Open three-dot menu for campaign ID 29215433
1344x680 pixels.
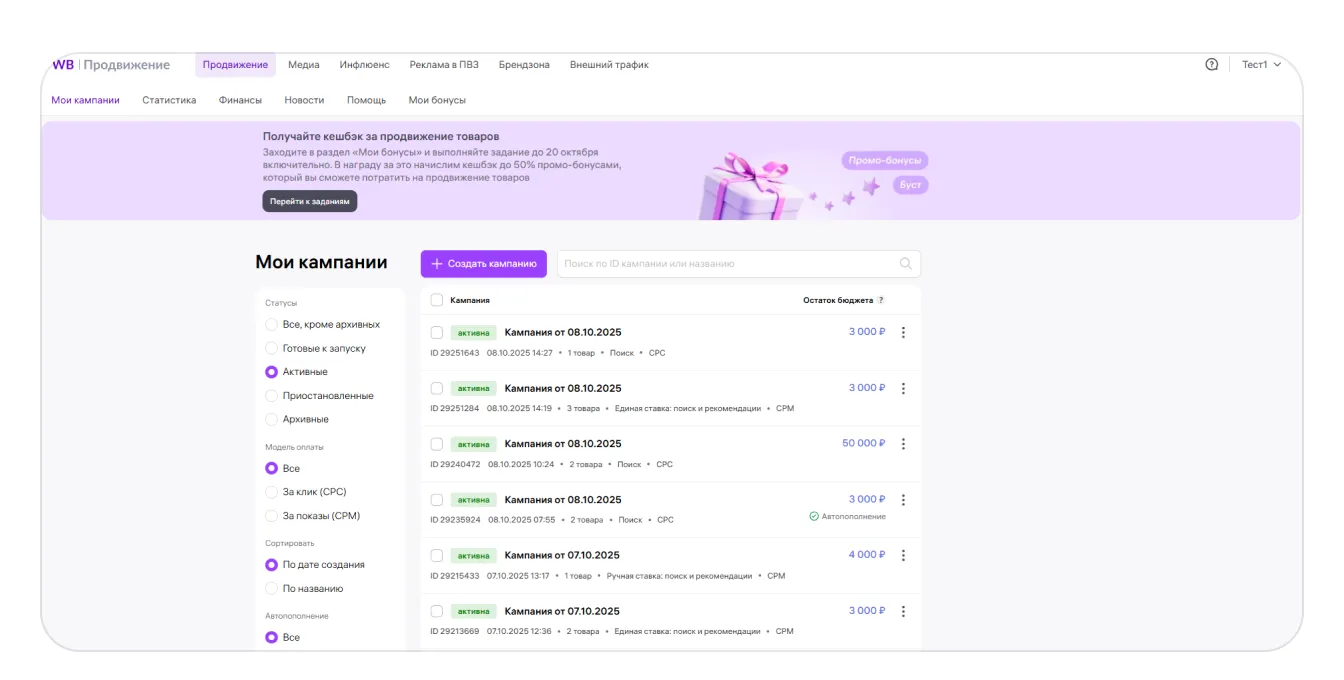(903, 556)
